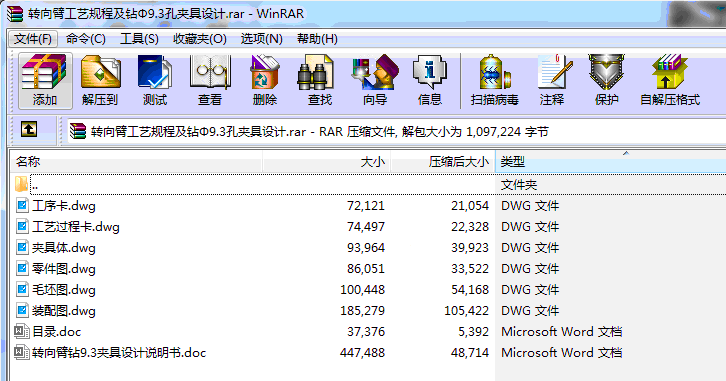
Task: Click the packed size value 21,054
Action: [x=470, y=206]
